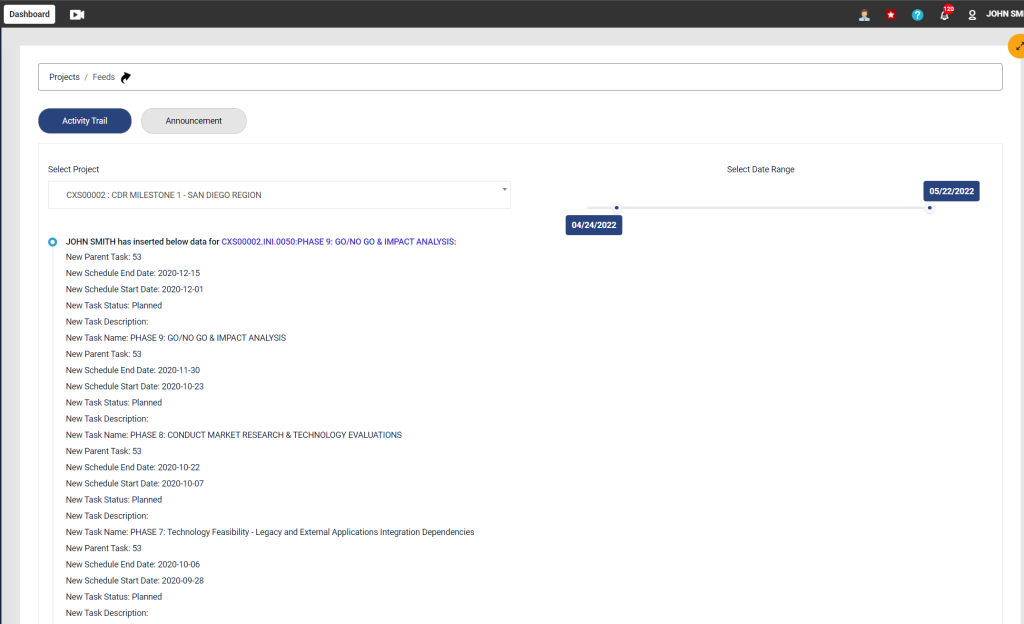Image resolution: width=1024 pixels, height=624 pixels.
Task: Select the text New Schedule Start Date: 2020-10-07
Action: click(x=135, y=484)
